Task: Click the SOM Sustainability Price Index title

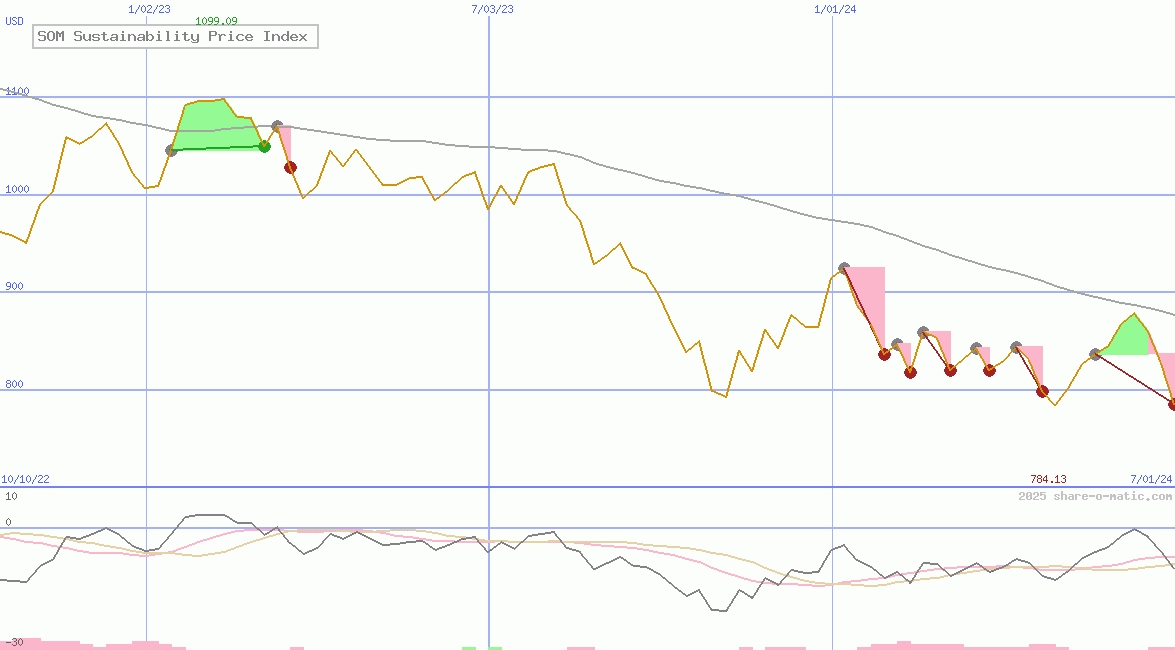Action: click(x=172, y=37)
